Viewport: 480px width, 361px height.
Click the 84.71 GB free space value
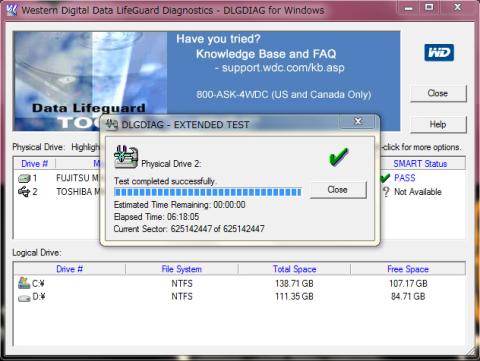click(408, 296)
